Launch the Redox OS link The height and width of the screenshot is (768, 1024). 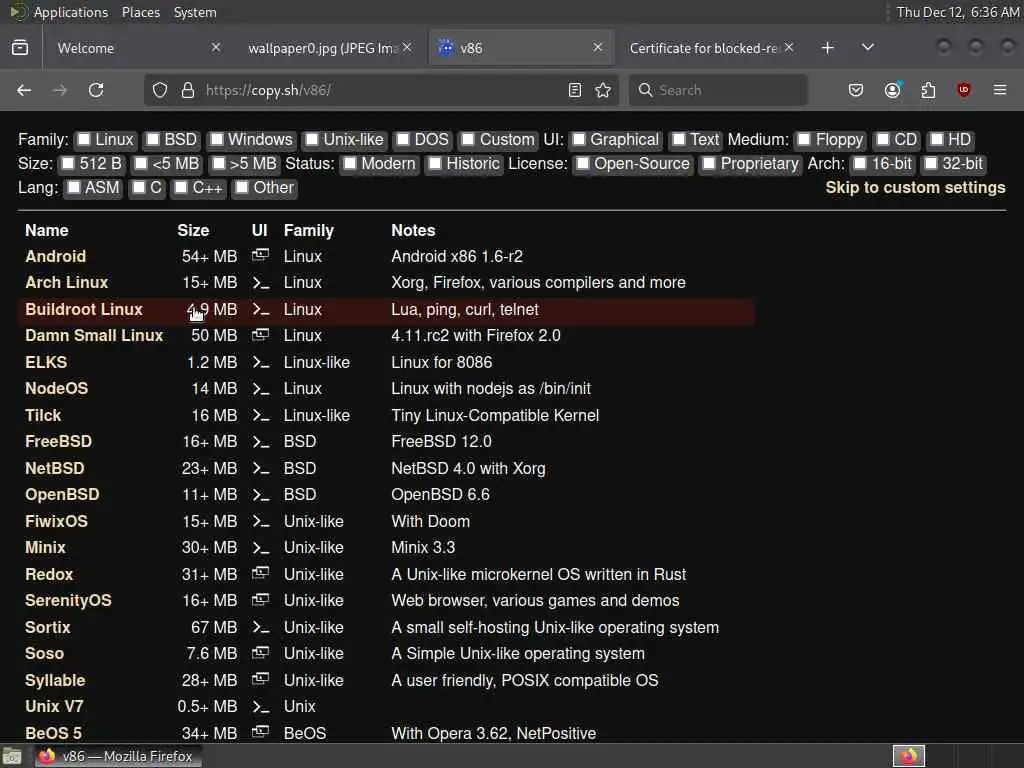pyautogui.click(x=49, y=574)
